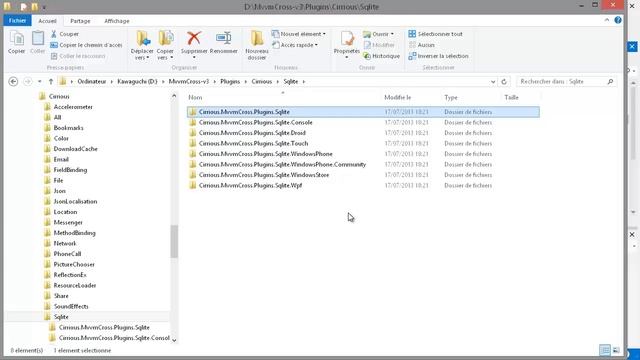Screen dimensions: 640x360
Task: Click the Modifier command
Action: click(379, 45)
